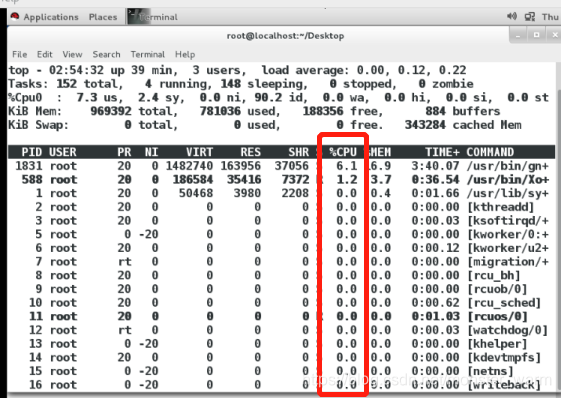Click the [rcu_bh] process name
This screenshot has height=398, width=561.
click(x=494, y=276)
